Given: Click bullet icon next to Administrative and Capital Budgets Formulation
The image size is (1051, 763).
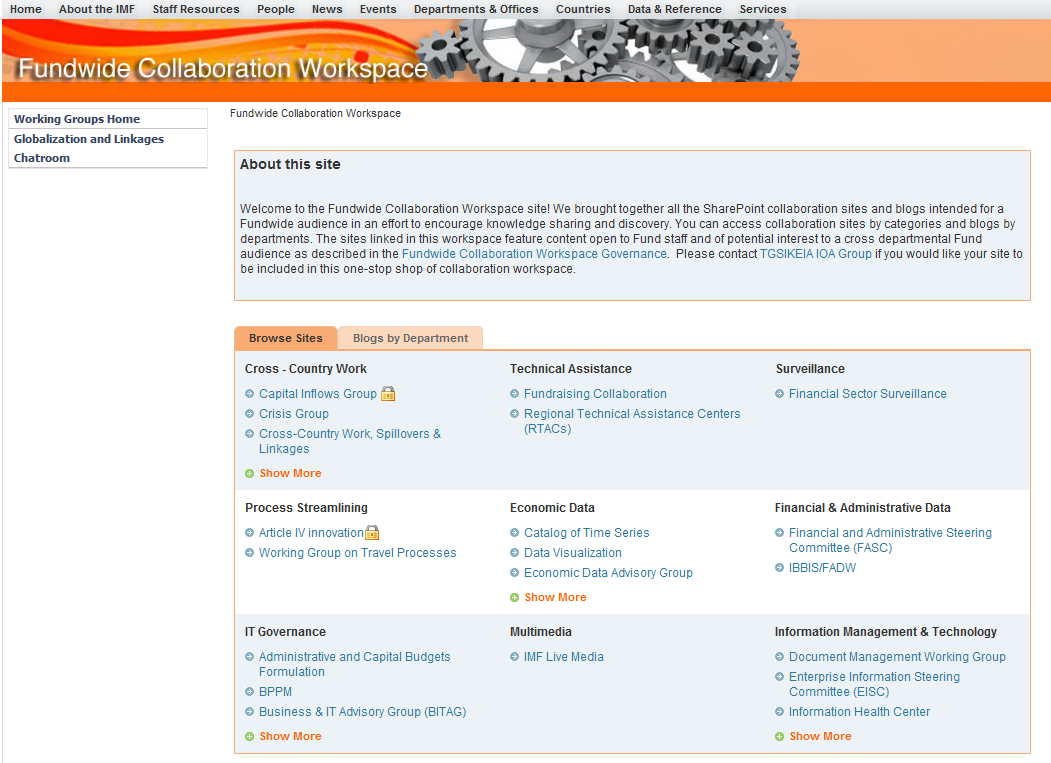Looking at the screenshot, I should click(x=249, y=656).
